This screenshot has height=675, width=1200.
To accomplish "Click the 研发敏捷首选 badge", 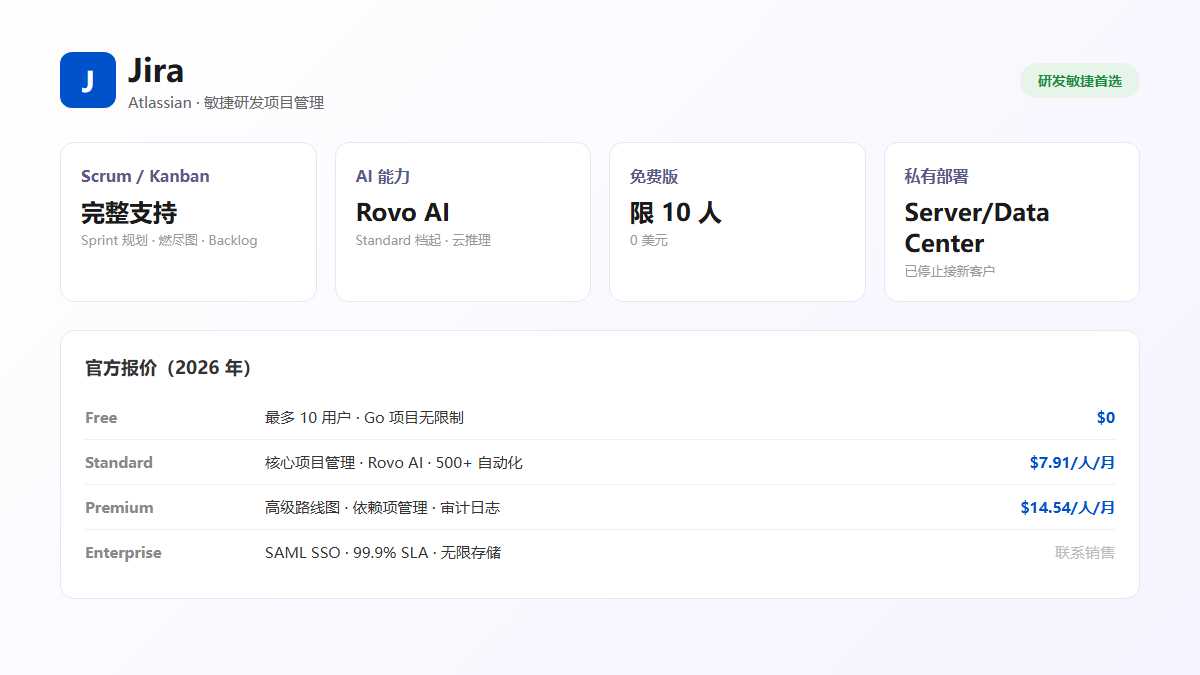I will coord(1080,81).
